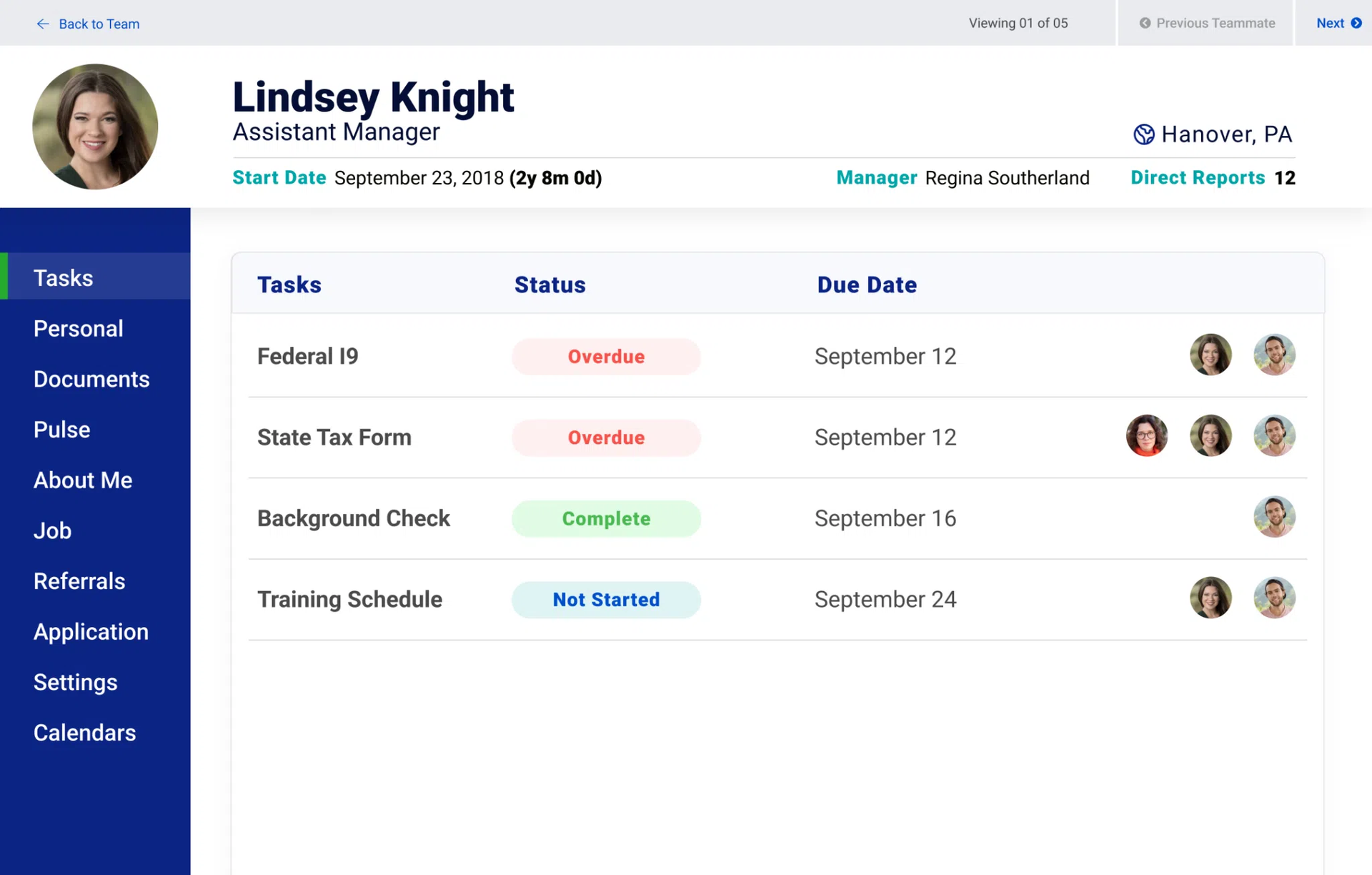Click the Not Started status badge

[606, 600]
